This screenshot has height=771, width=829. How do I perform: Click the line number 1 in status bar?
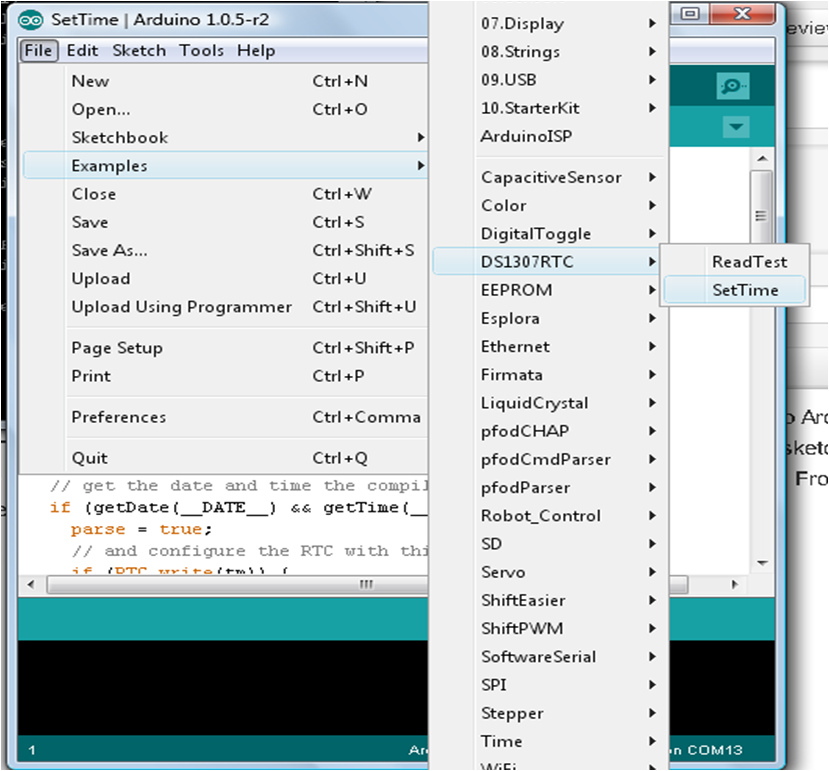click(32, 750)
